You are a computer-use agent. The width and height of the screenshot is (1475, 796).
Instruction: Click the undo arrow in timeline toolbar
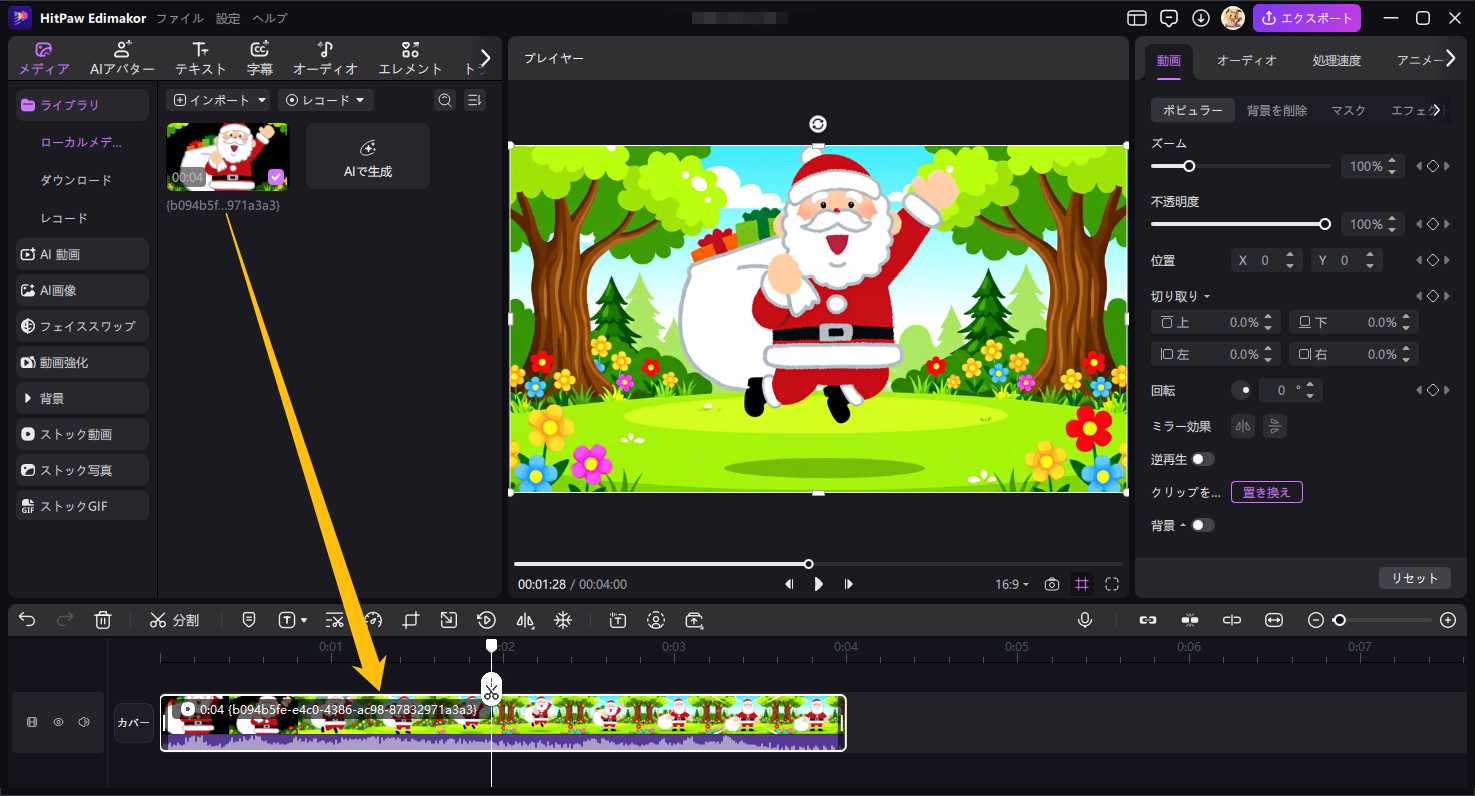pos(27,620)
